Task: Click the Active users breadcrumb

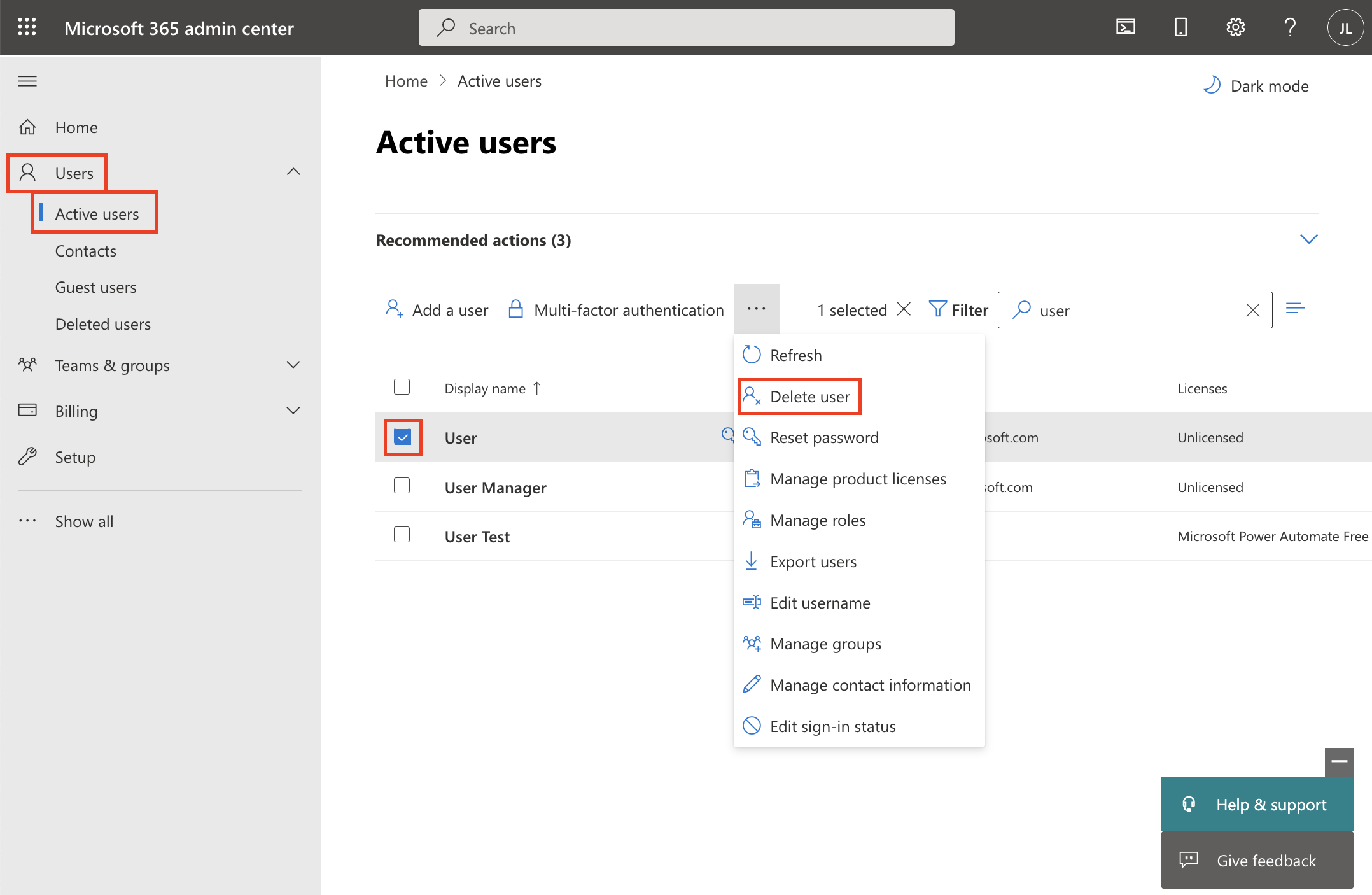Action: (500, 81)
